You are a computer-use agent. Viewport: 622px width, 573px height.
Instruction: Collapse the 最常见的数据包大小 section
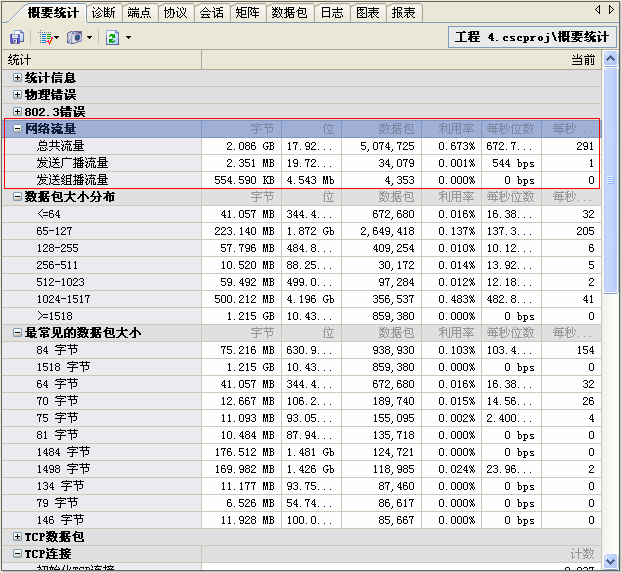(x=17, y=333)
